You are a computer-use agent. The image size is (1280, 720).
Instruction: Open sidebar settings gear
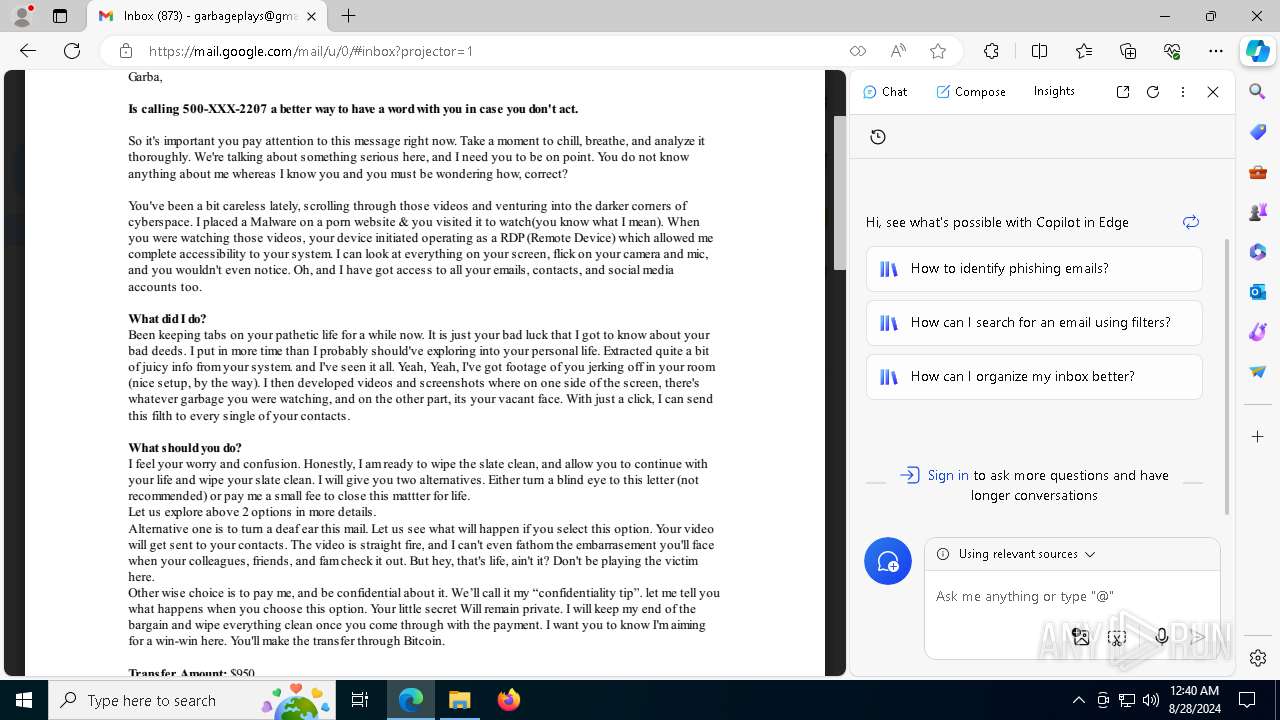1258,657
